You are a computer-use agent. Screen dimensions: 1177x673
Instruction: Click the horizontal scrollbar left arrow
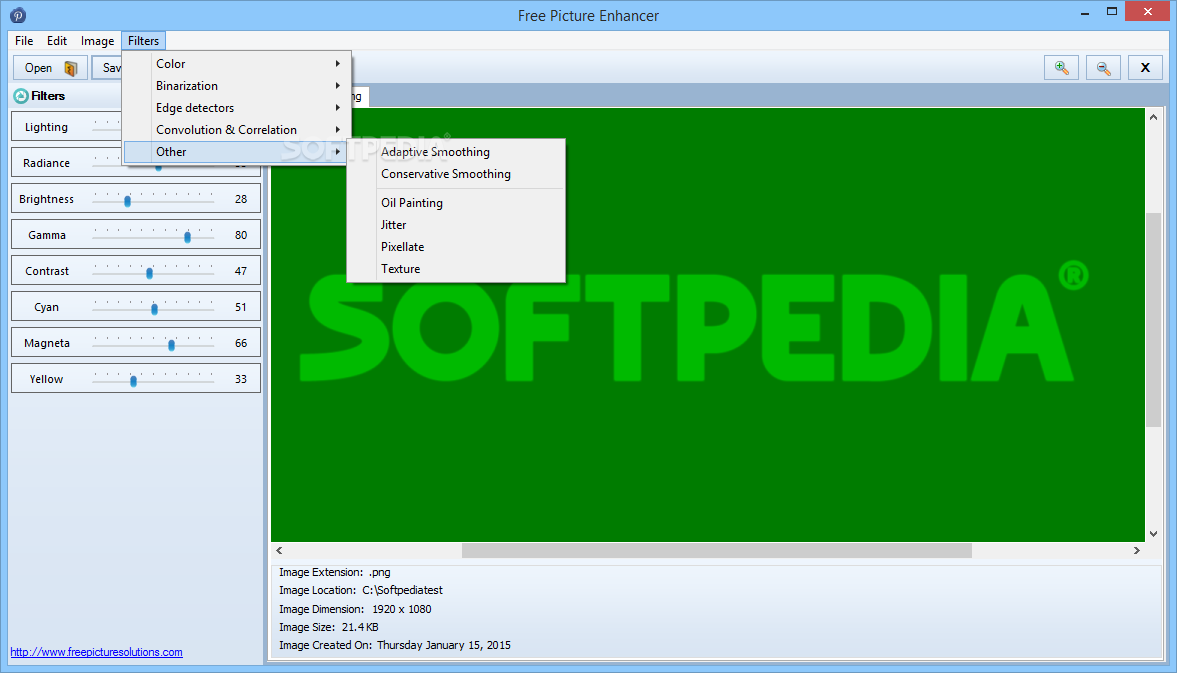pyautogui.click(x=279, y=550)
